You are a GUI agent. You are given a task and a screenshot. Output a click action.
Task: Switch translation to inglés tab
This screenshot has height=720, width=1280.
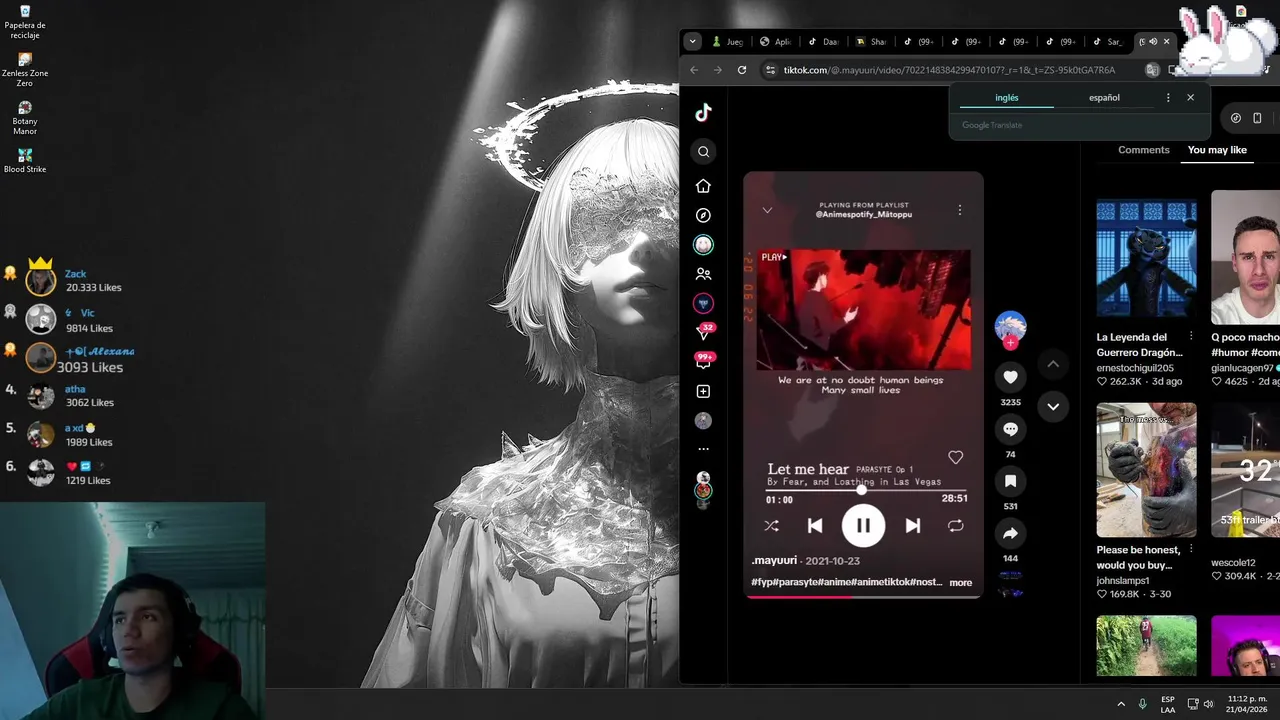[x=1007, y=98]
